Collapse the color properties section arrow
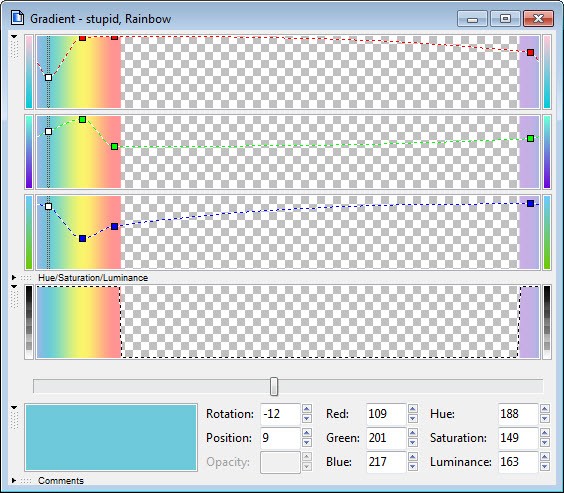The image size is (564, 493). (x=14, y=407)
